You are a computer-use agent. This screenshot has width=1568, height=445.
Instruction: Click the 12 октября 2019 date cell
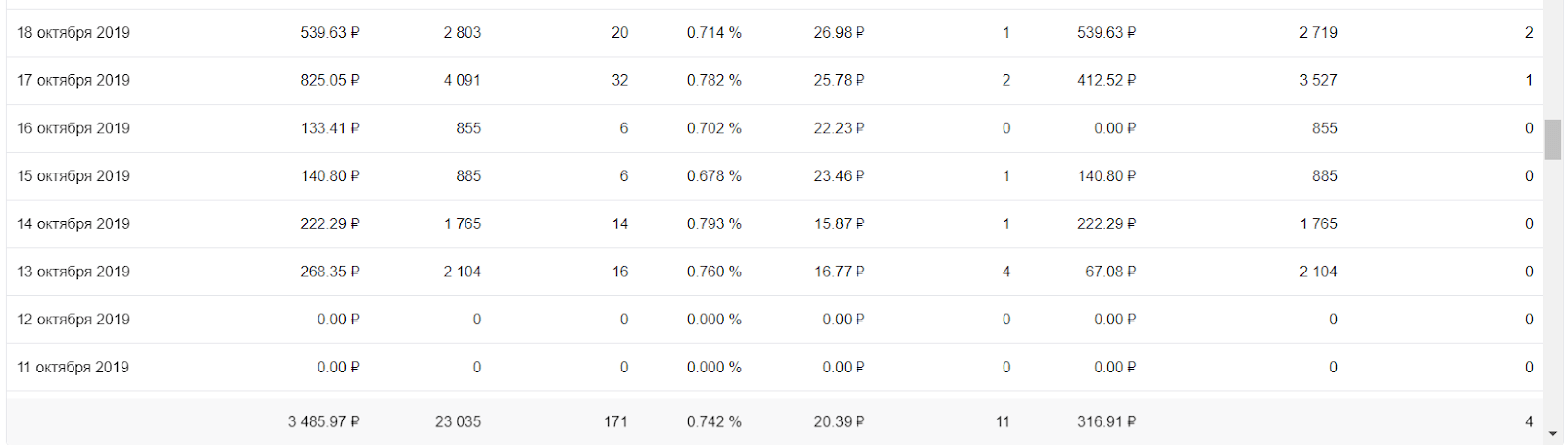coord(73,320)
